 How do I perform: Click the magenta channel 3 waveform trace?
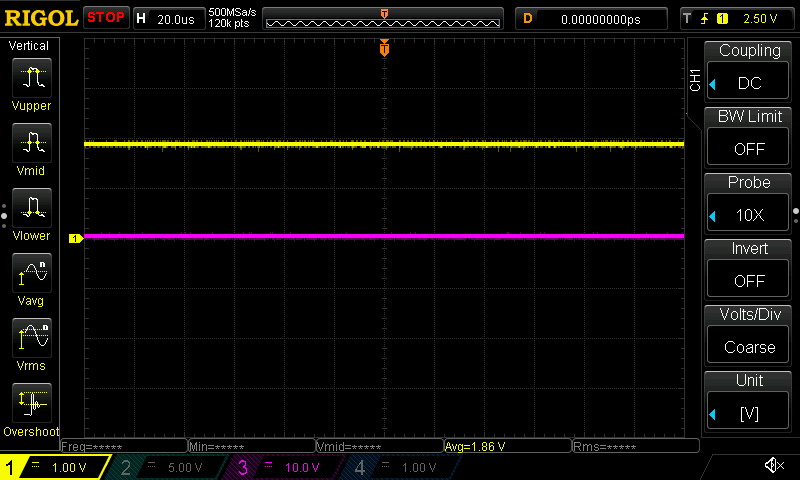(384, 236)
